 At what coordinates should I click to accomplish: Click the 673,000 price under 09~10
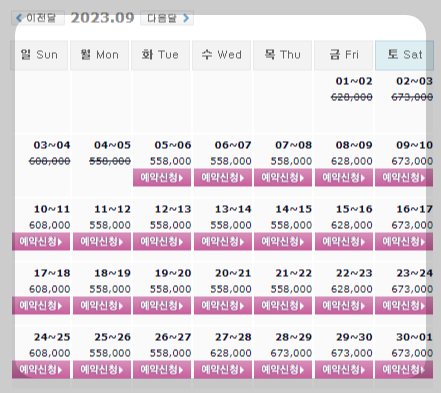coord(412,161)
